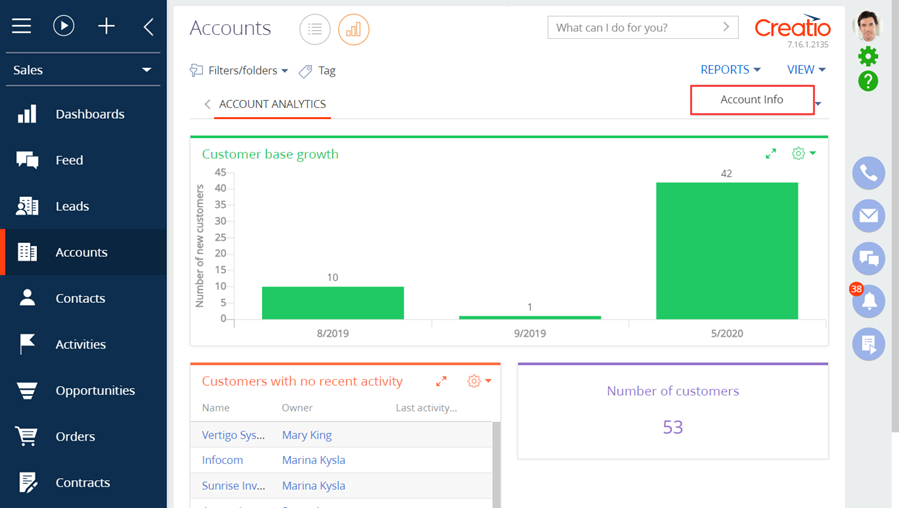This screenshot has height=508, width=900.
Task: Switch to list view icon
Action: (x=315, y=29)
